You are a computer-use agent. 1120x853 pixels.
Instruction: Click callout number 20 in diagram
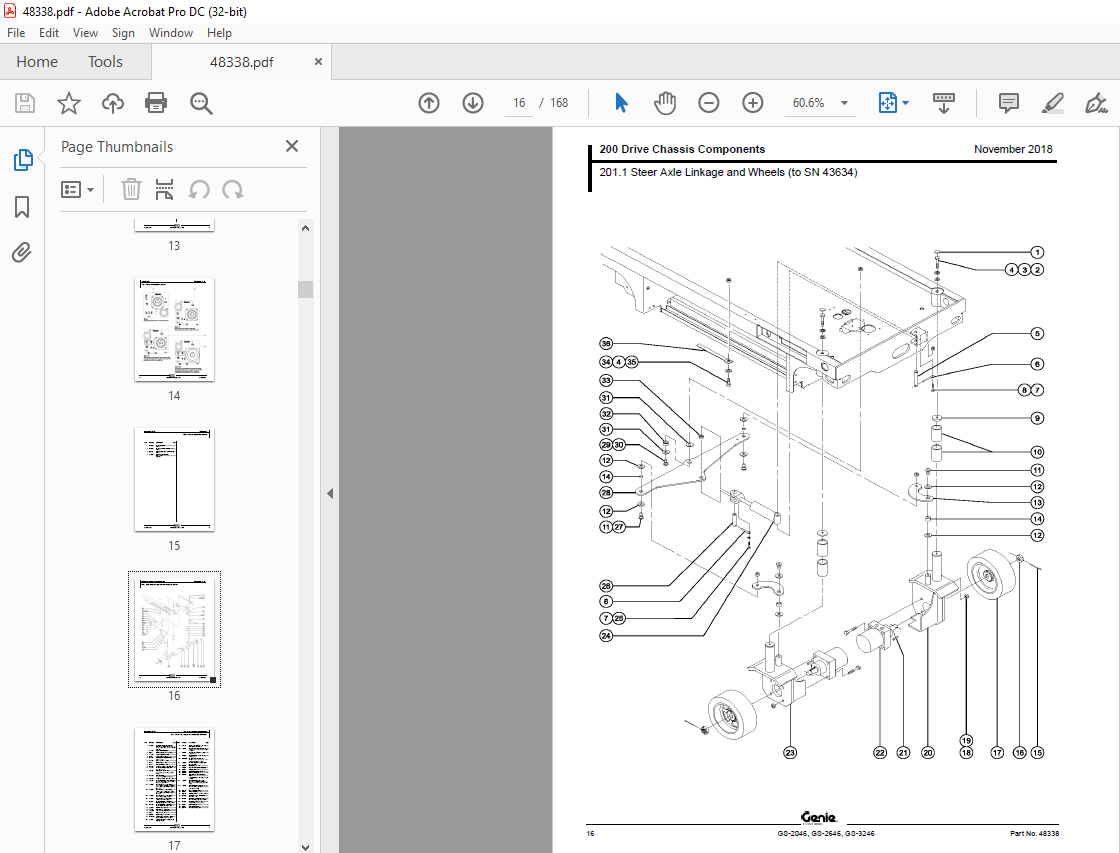(928, 752)
